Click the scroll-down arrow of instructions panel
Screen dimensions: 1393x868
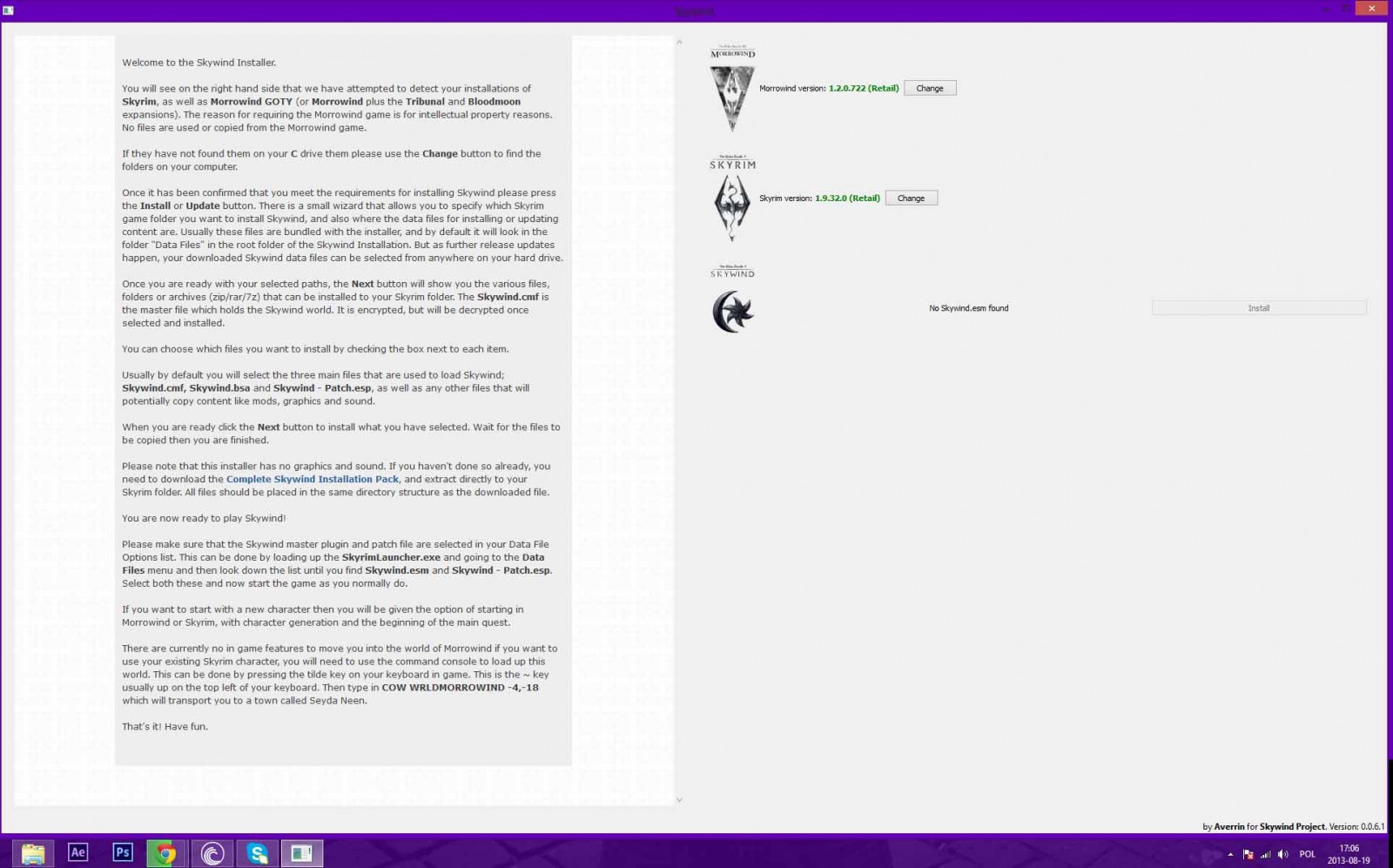679,799
